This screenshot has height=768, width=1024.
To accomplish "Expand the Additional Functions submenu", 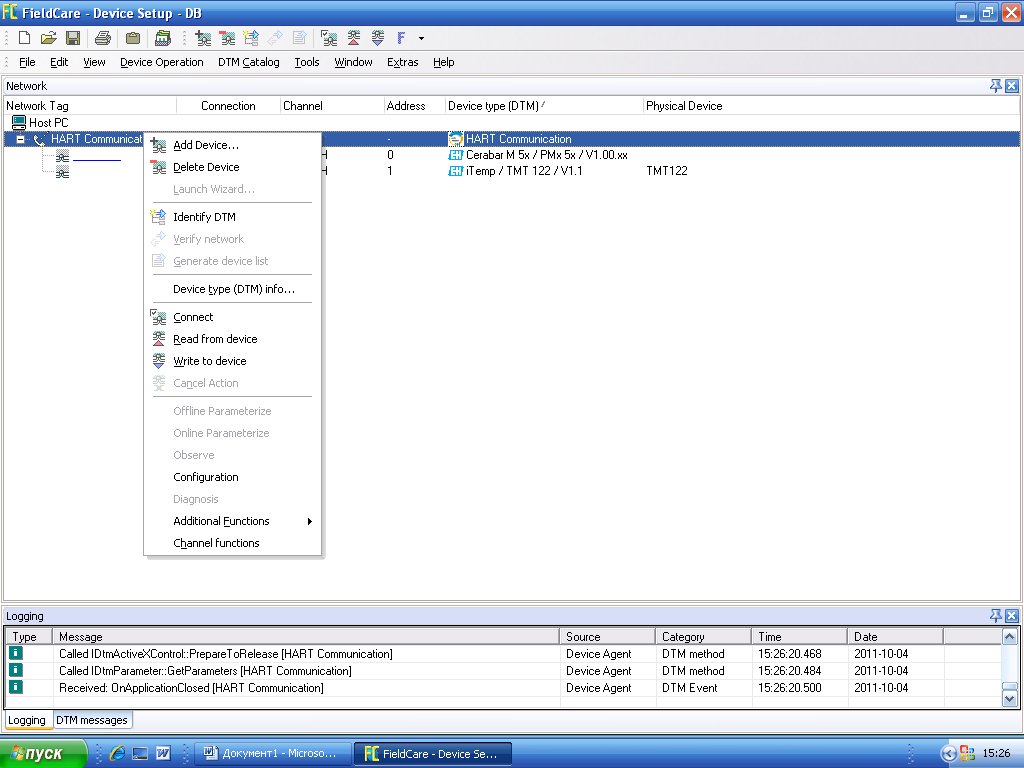I will coord(232,521).
